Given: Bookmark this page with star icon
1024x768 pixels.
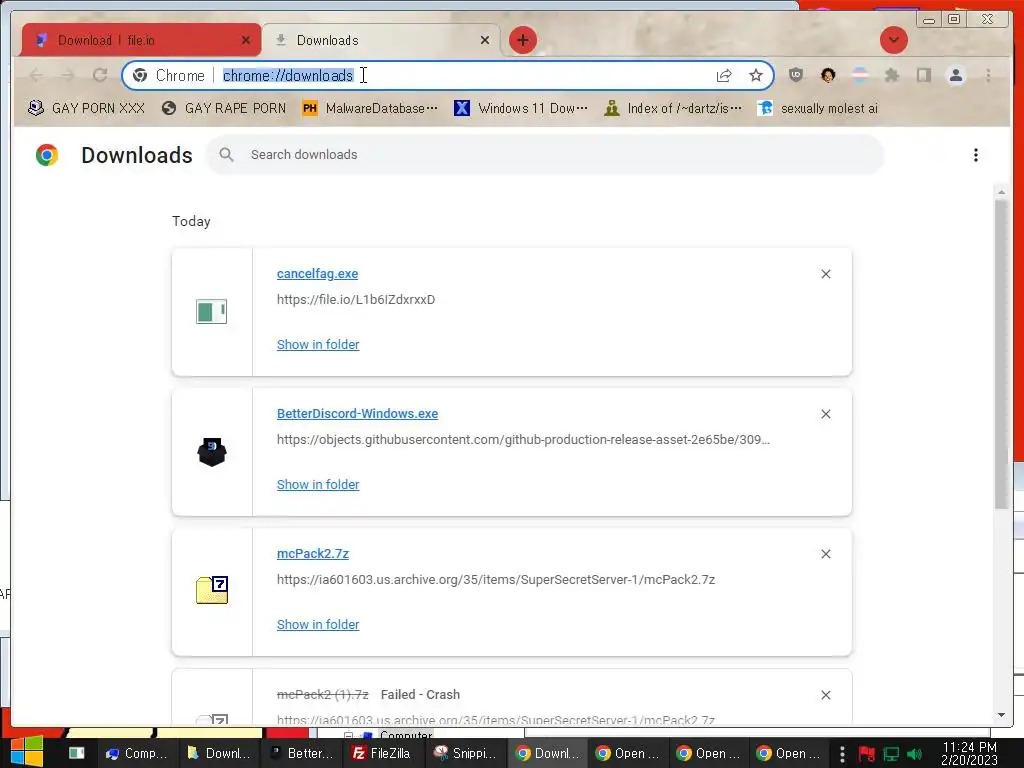Looking at the screenshot, I should (756, 76).
